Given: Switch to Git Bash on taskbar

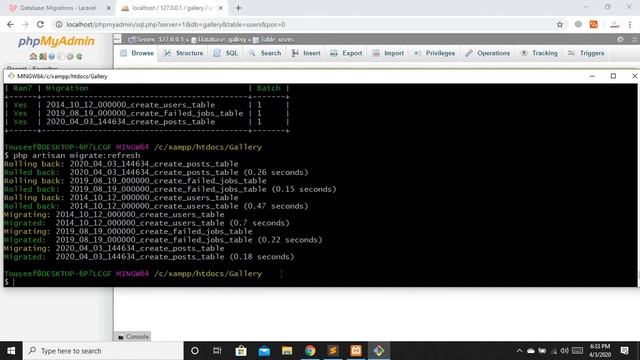Looking at the screenshot, I should (379, 351).
